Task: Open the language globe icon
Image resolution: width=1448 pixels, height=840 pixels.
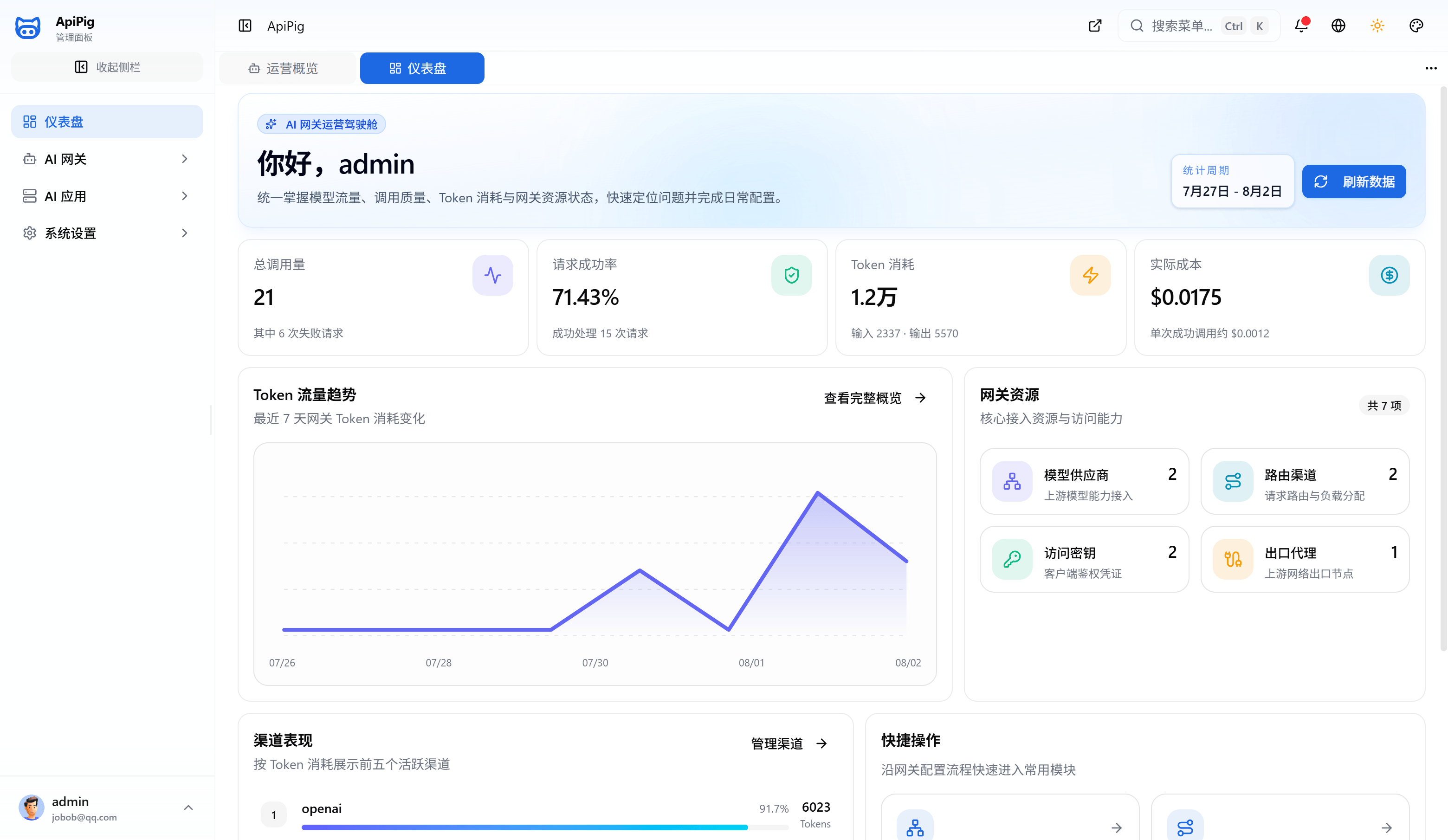Action: coord(1338,26)
